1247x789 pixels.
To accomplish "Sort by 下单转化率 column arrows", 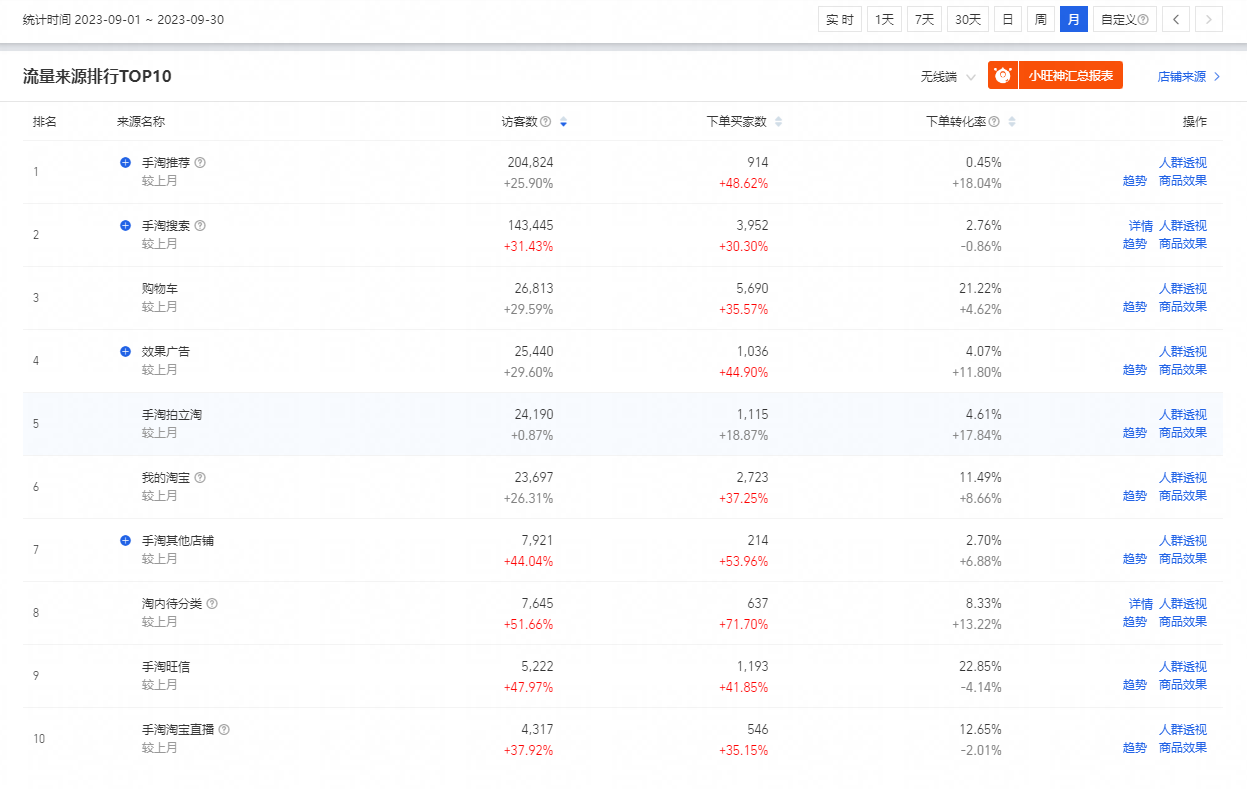I will pos(1011,122).
